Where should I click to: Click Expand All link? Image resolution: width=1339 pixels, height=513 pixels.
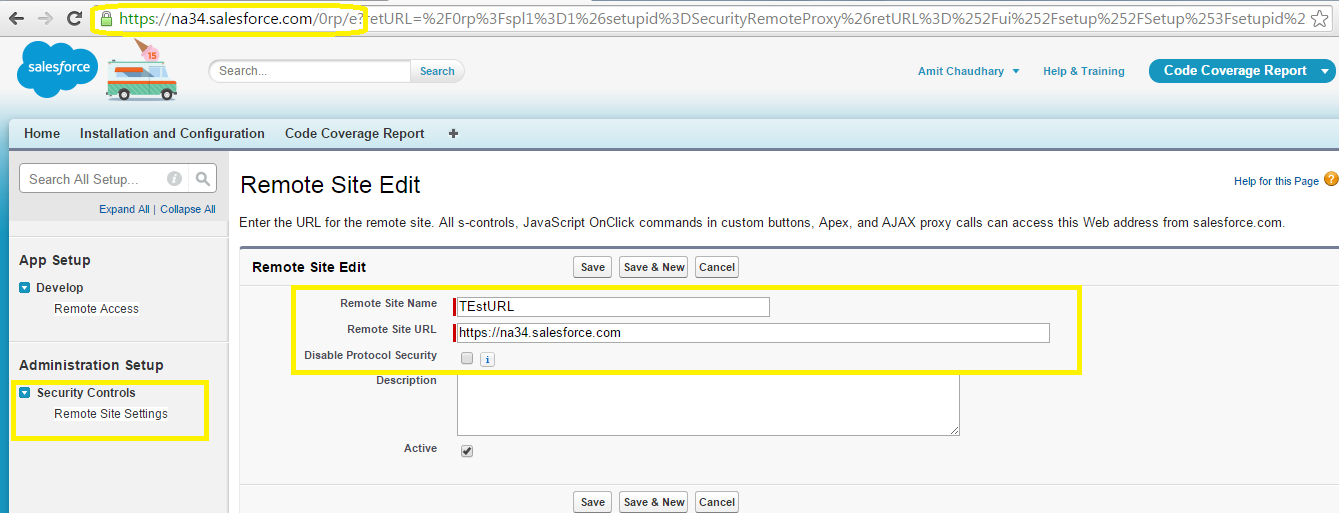click(x=124, y=209)
